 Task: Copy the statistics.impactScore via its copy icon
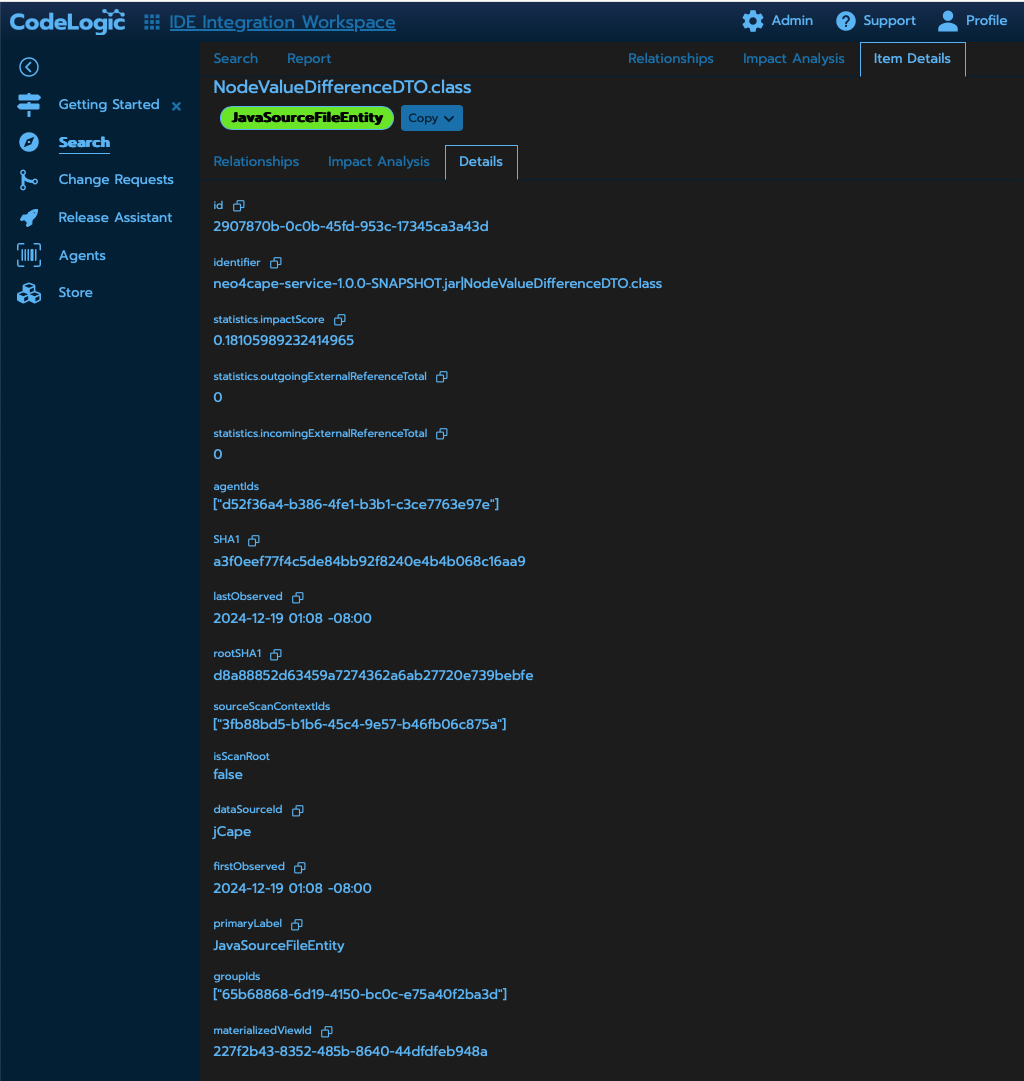pos(339,319)
